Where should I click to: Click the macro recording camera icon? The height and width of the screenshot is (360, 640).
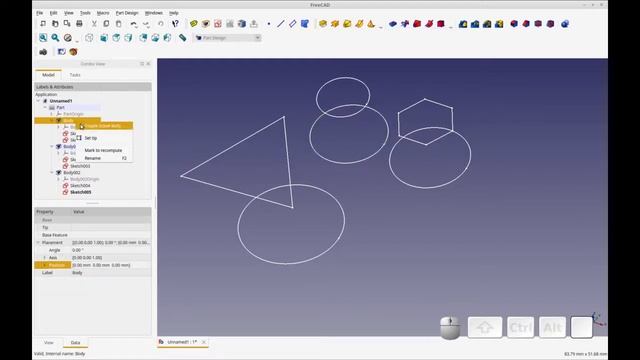click(x=43, y=52)
